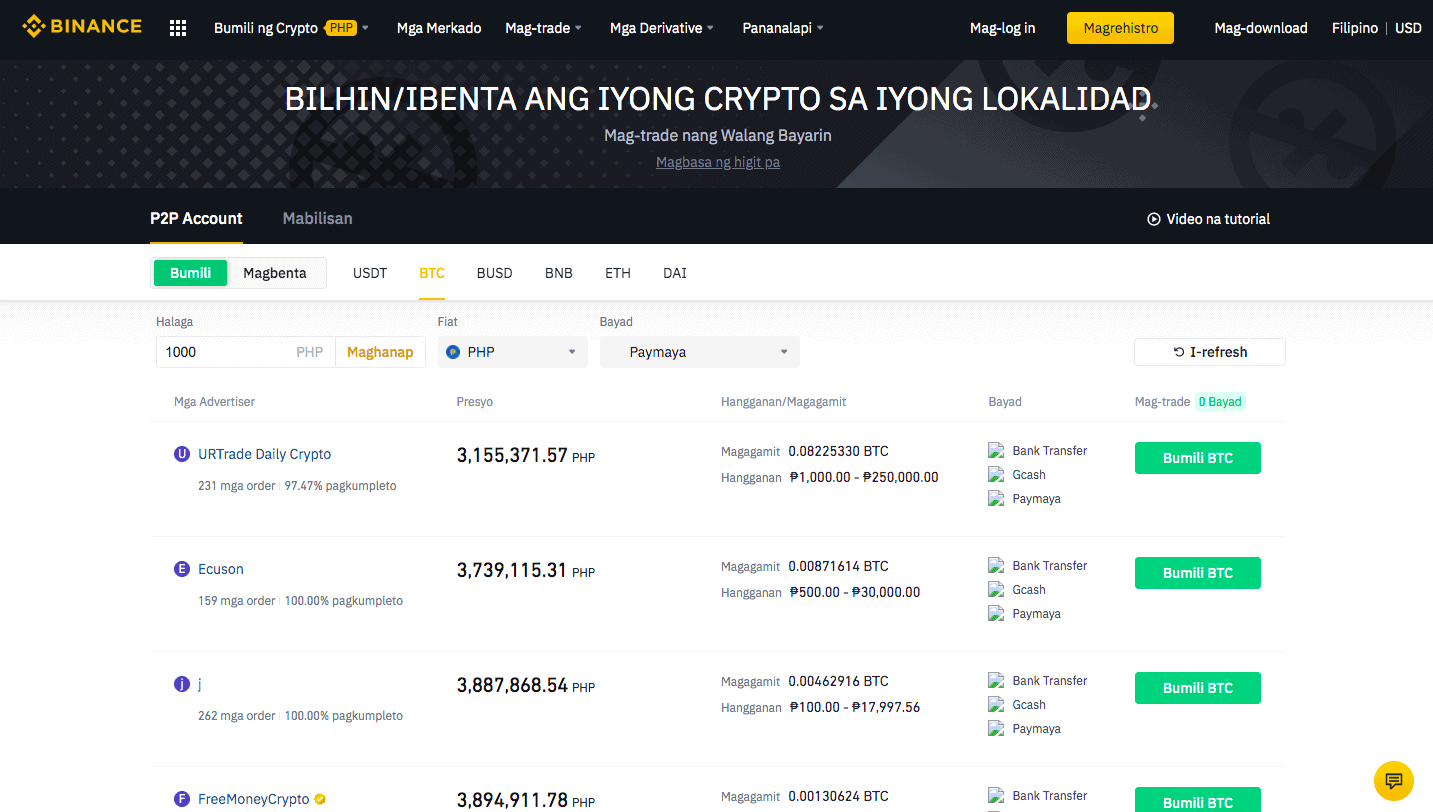
Task: Click the Mag-download link
Action: pyautogui.click(x=1261, y=28)
